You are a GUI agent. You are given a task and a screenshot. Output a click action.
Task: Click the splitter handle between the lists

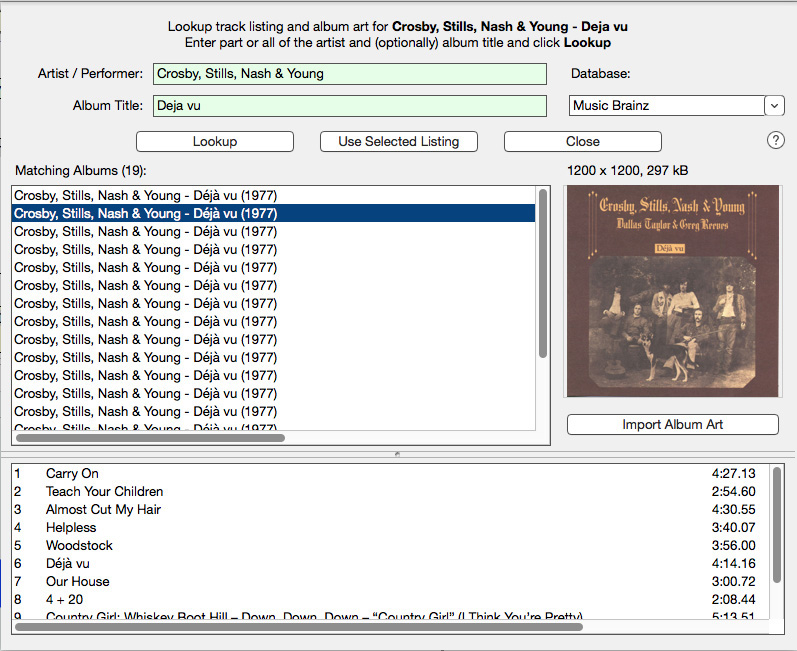point(398,454)
